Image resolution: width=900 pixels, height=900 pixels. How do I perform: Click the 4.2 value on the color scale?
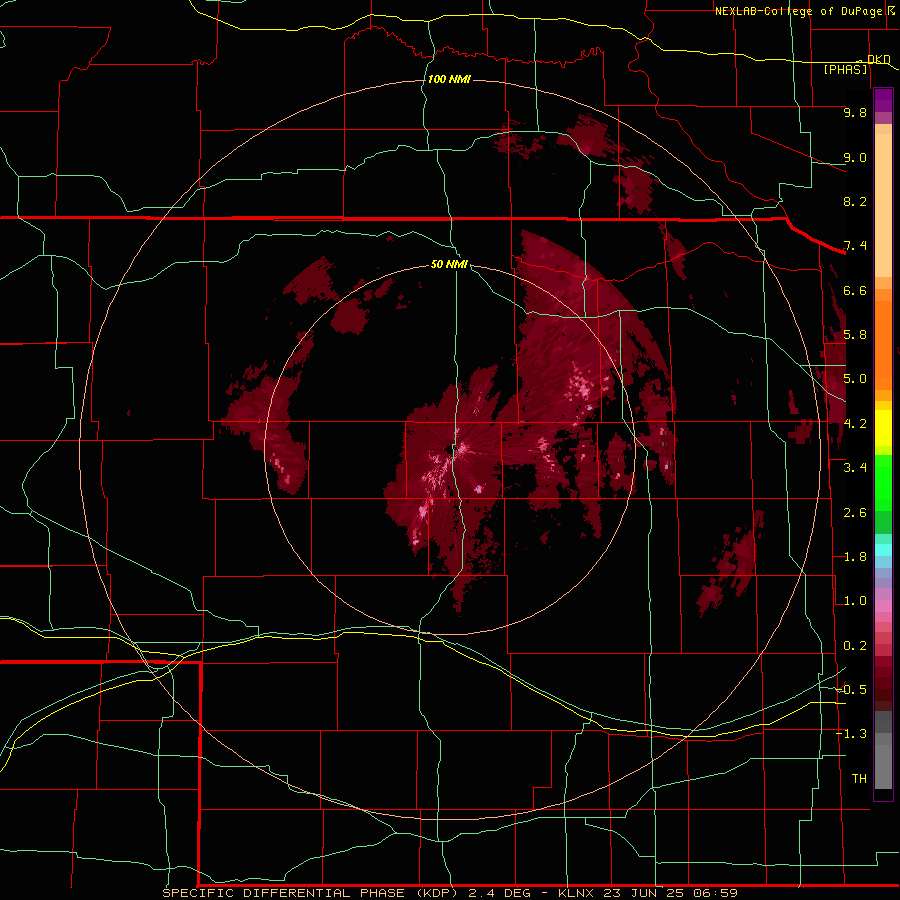[855, 424]
